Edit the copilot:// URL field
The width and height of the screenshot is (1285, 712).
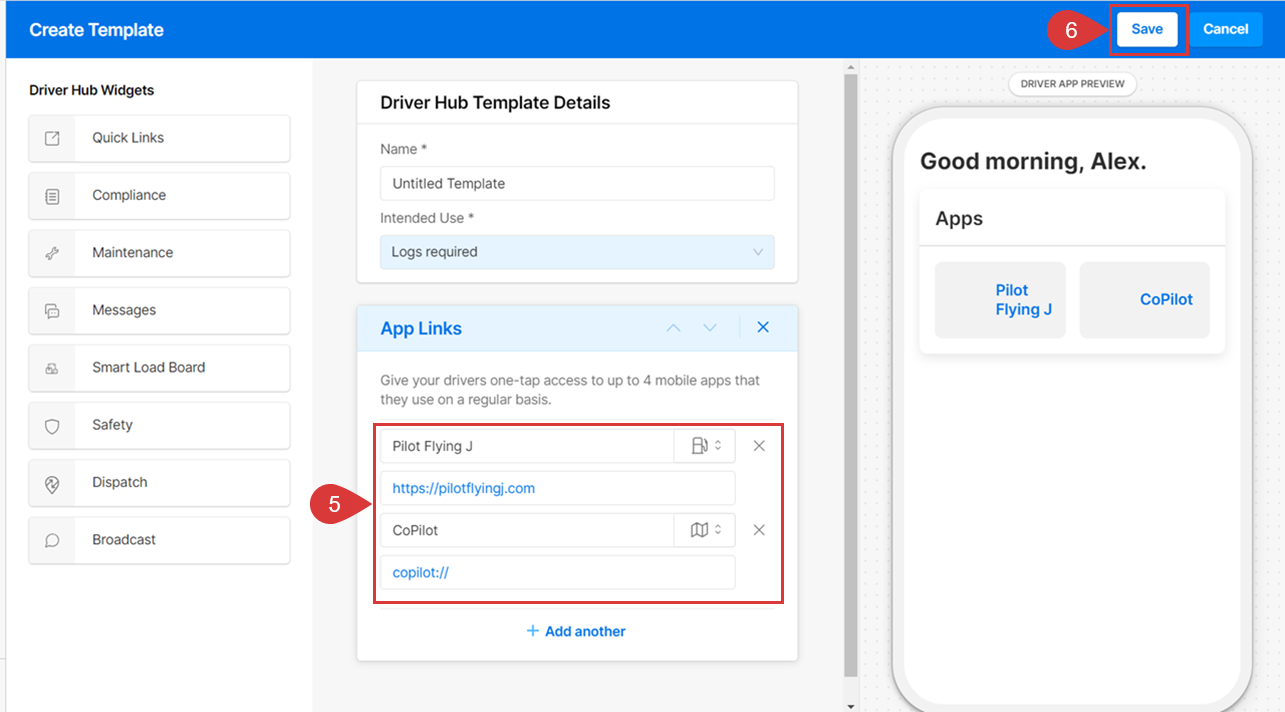tap(558, 572)
